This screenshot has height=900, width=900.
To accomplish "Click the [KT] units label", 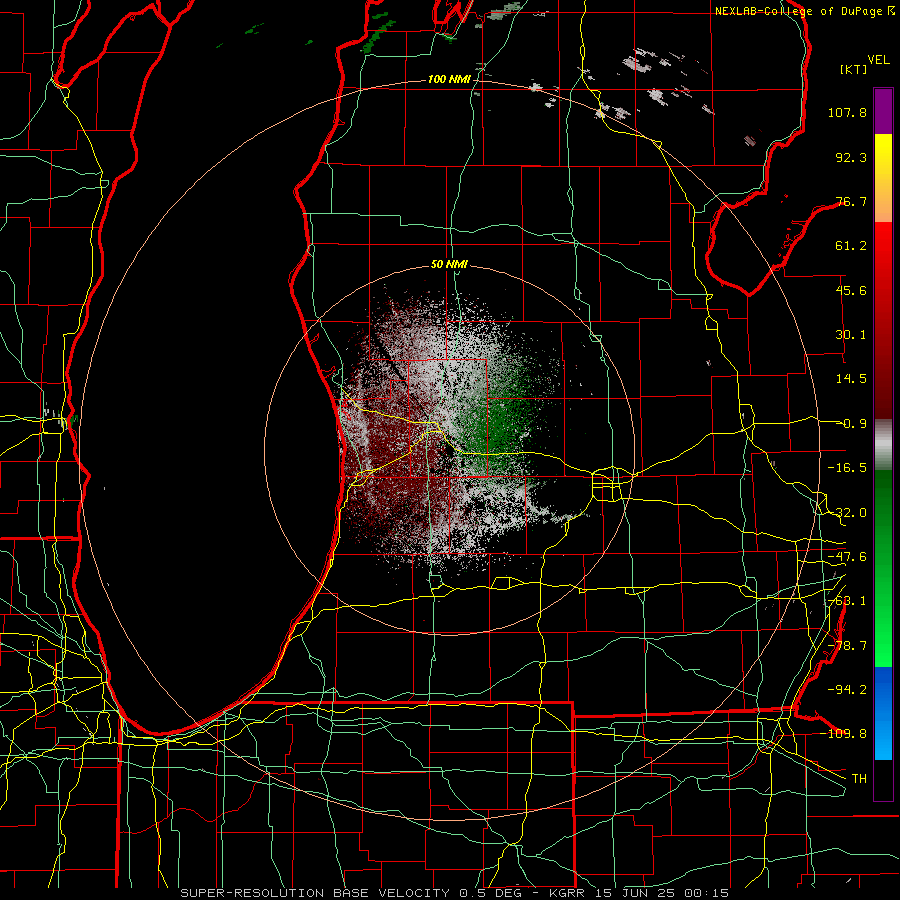I will [x=854, y=69].
